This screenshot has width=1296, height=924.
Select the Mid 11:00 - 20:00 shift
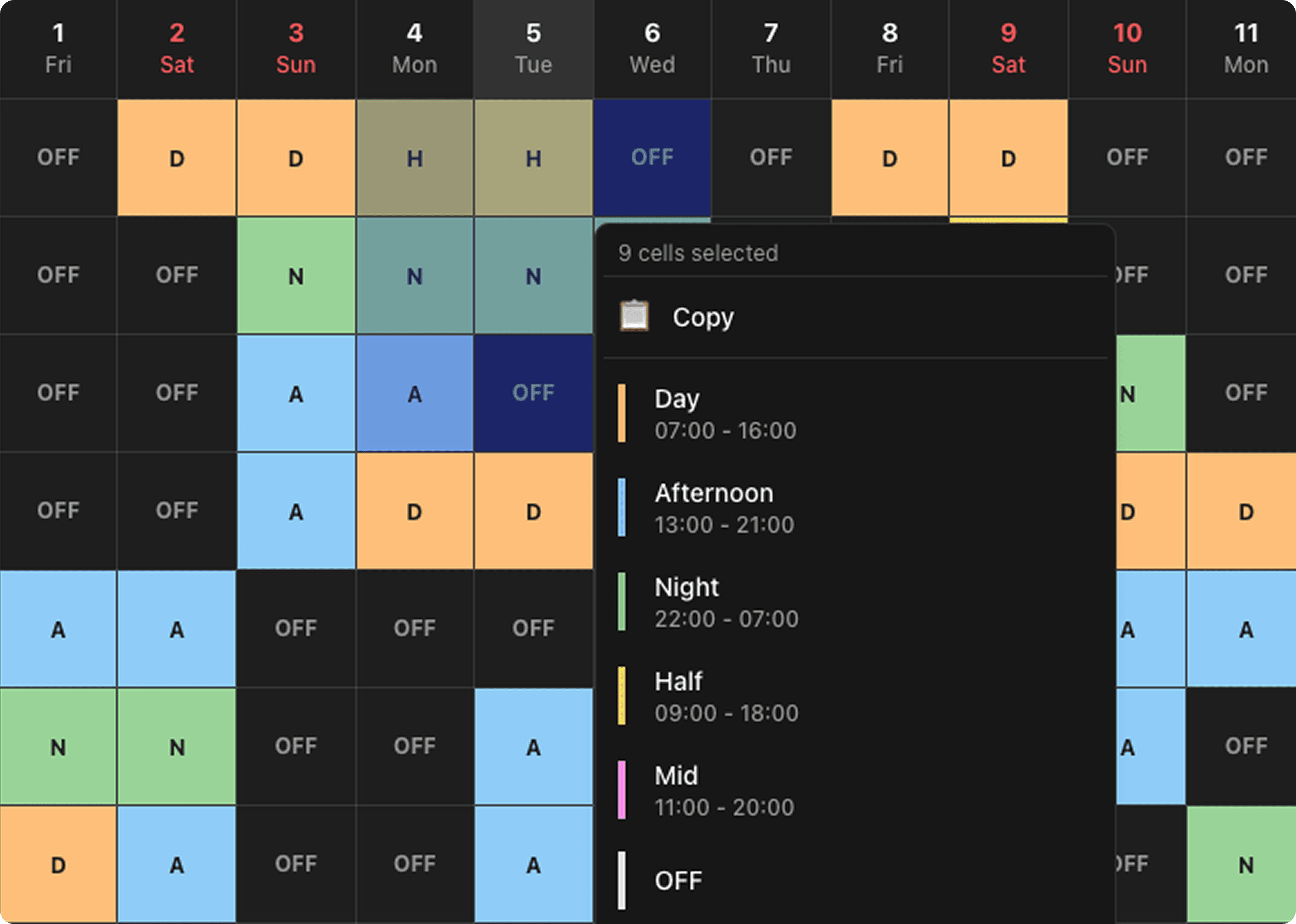pos(723,790)
